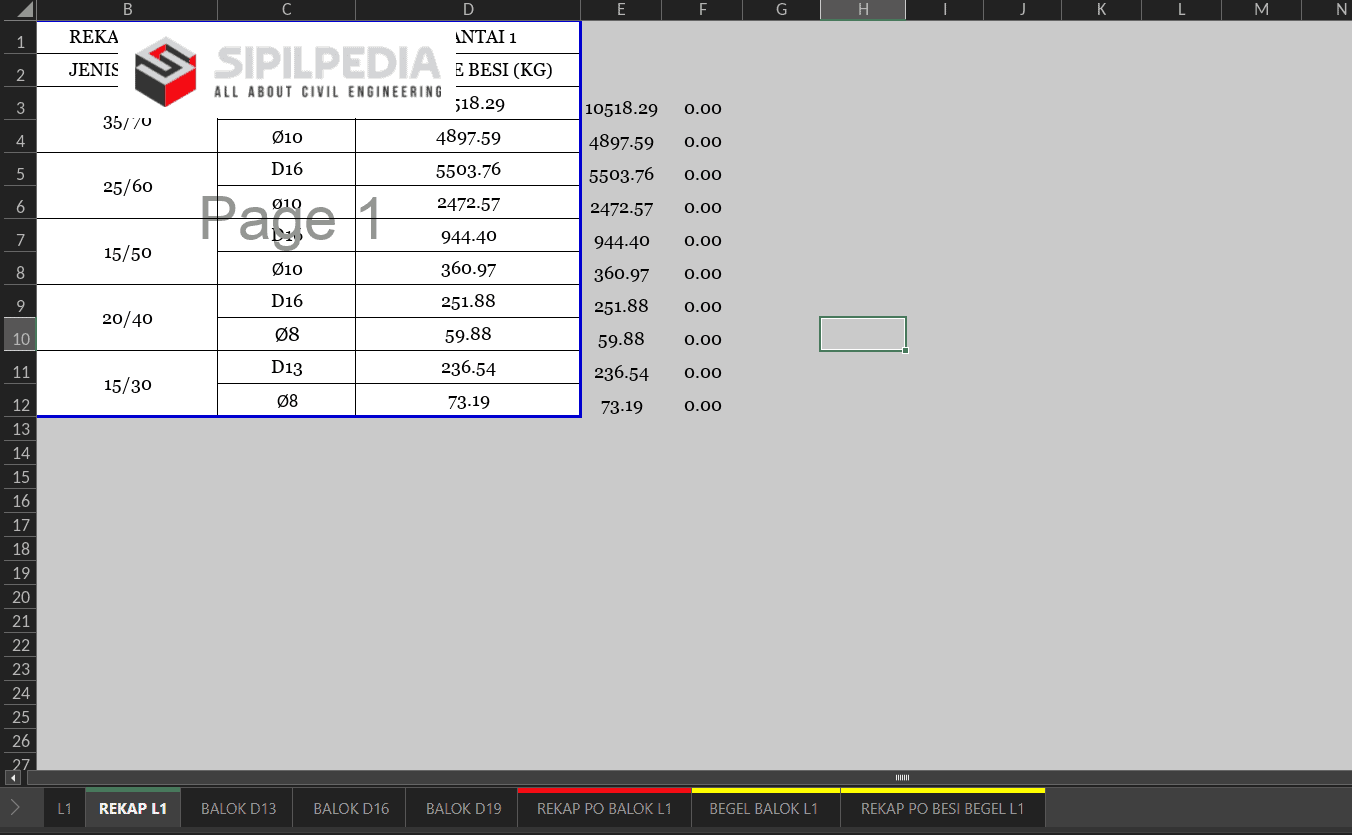Click the sheet tab navigation arrow
This screenshot has width=1352, height=835.
tap(15, 808)
